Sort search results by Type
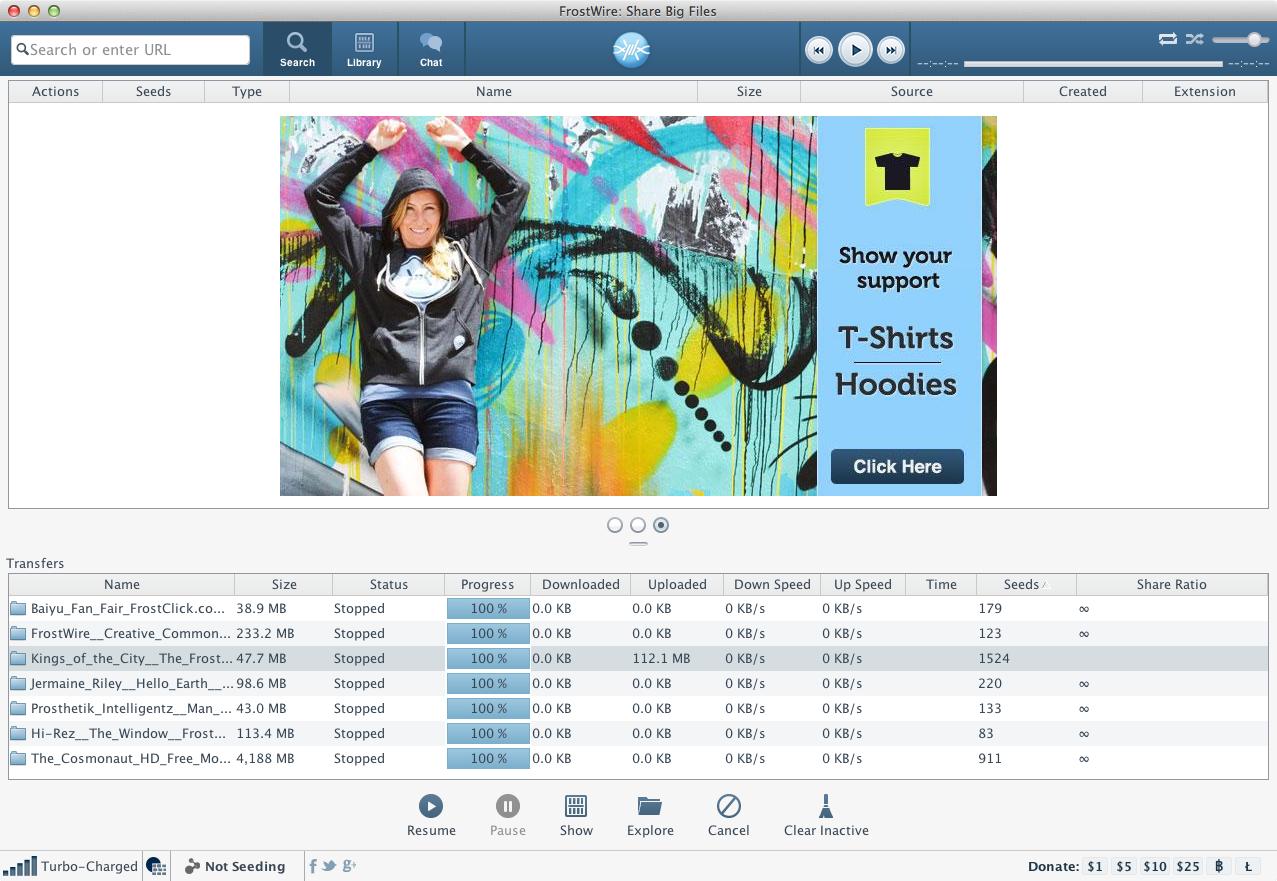 tap(247, 91)
